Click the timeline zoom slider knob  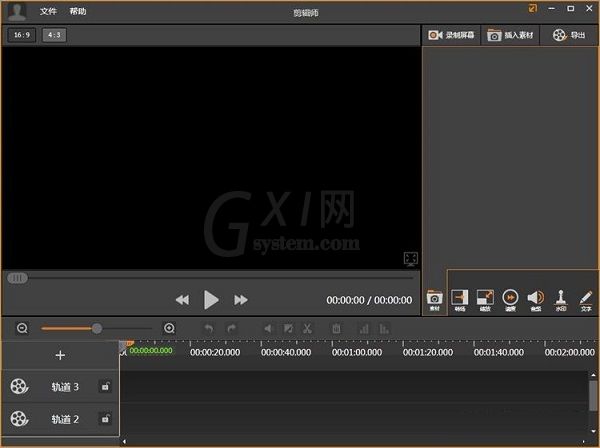click(97, 328)
